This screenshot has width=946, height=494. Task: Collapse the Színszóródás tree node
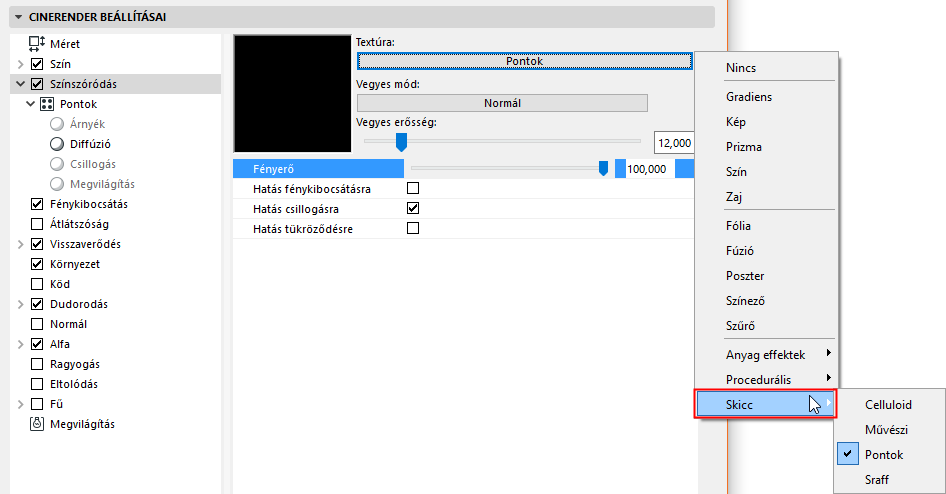pyautogui.click(x=21, y=84)
